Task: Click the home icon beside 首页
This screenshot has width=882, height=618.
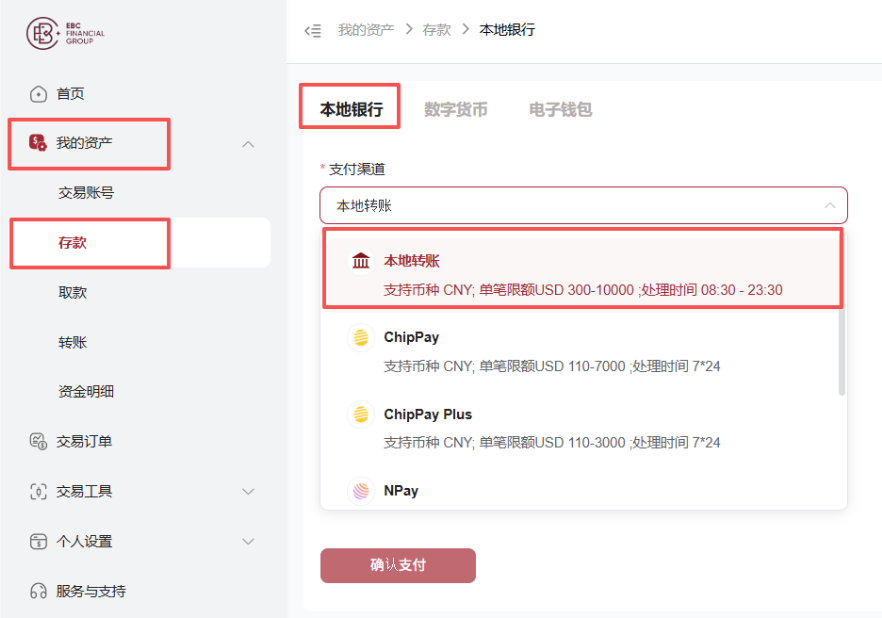Action: (x=38, y=94)
